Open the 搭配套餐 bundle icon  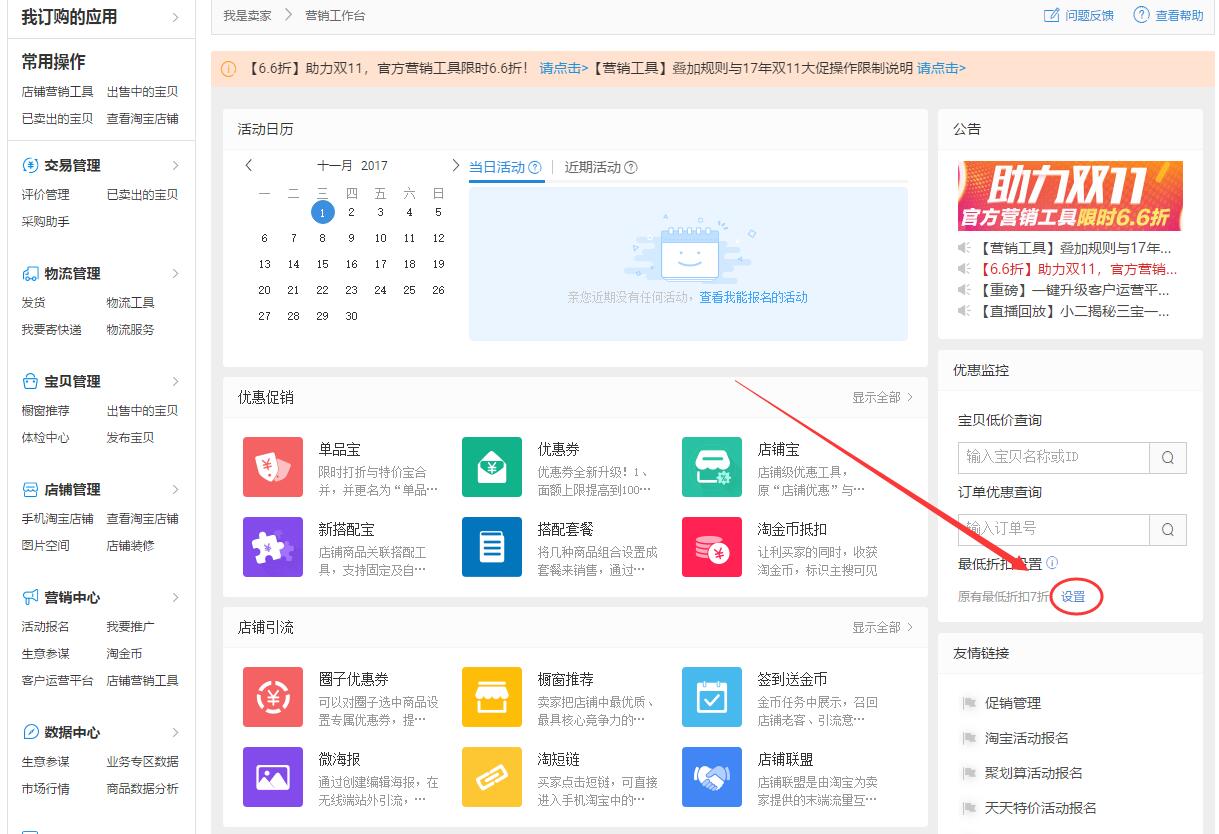tap(492, 547)
